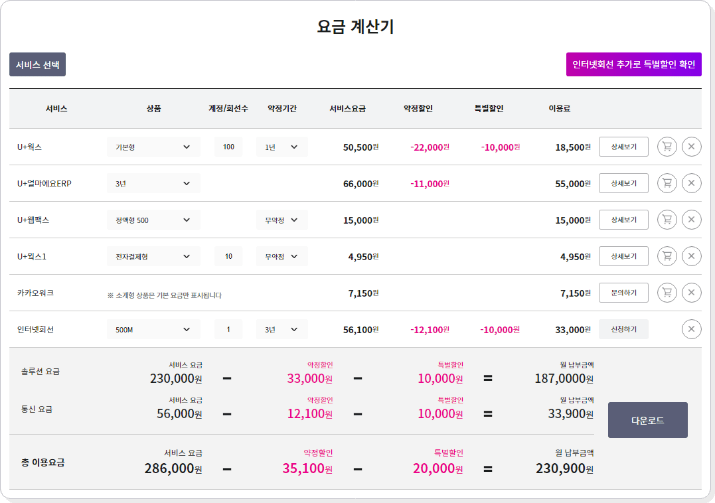Click U+웹팩스 usage fee 15,000원
This screenshot has width=715, height=503.
(x=573, y=220)
